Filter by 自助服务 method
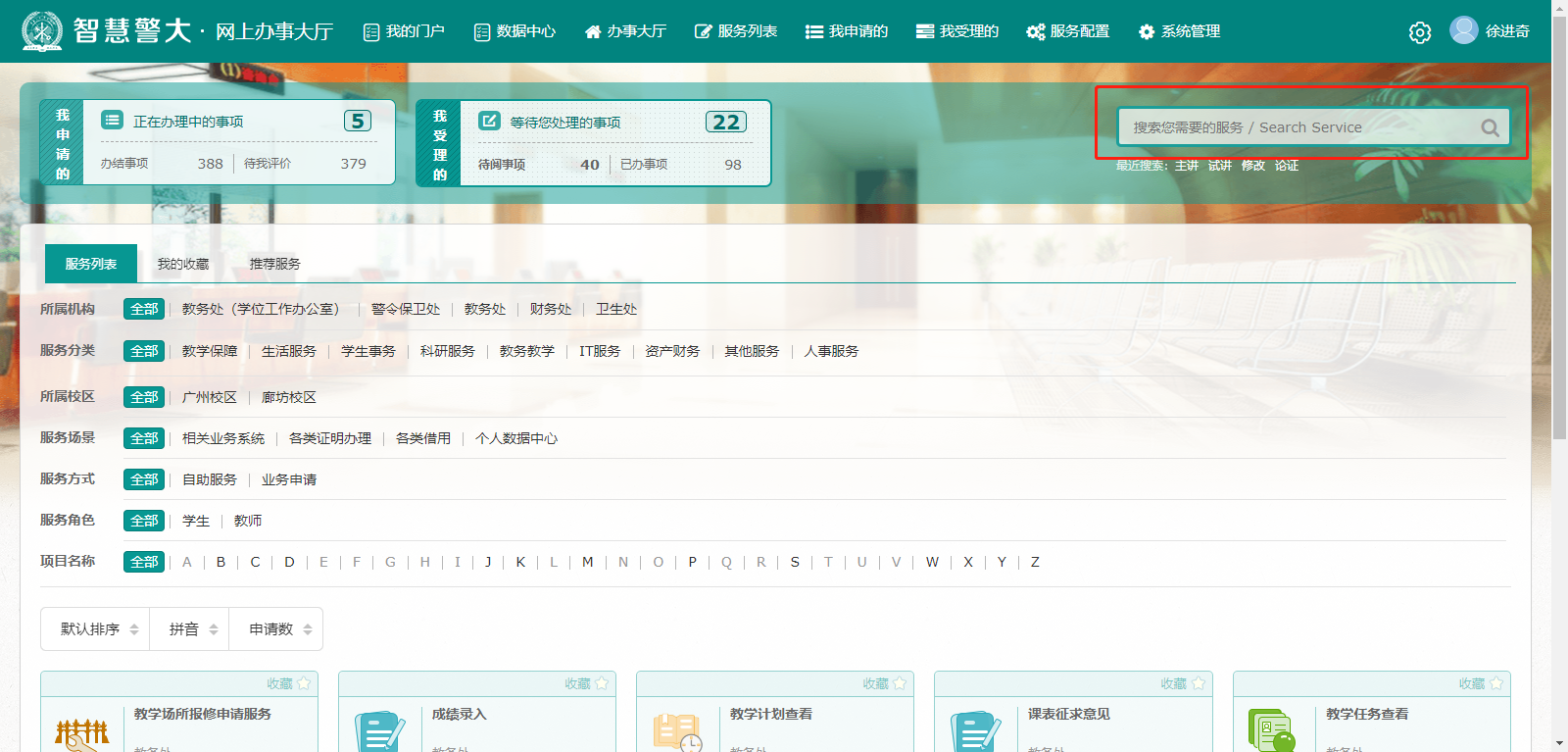 pyautogui.click(x=210, y=479)
